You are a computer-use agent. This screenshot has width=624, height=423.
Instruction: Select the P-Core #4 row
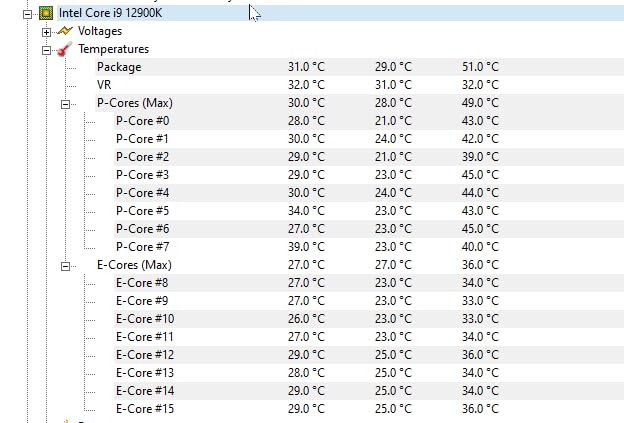pos(369,193)
